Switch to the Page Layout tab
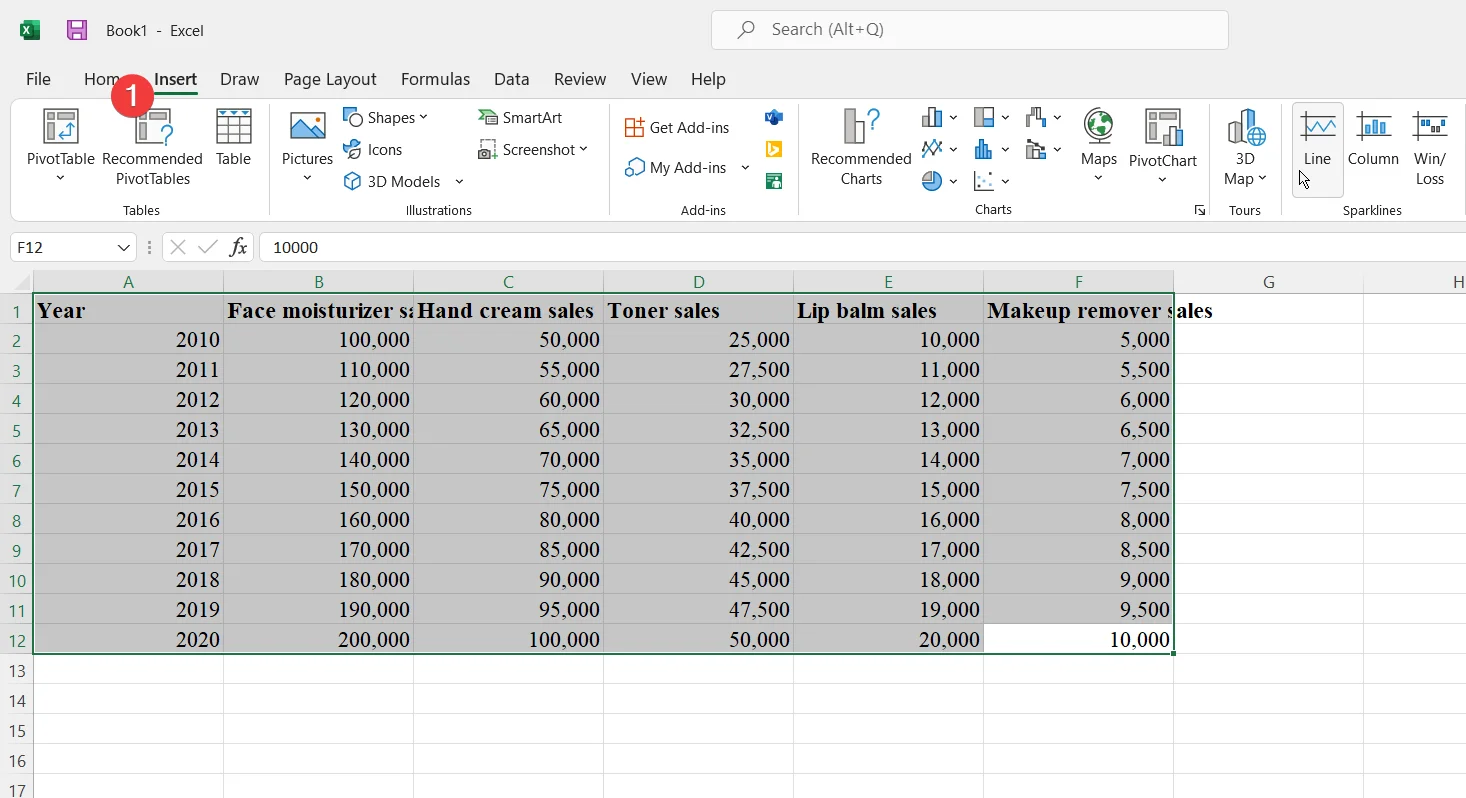Screen dimensions: 1466x798 pyautogui.click(x=330, y=79)
